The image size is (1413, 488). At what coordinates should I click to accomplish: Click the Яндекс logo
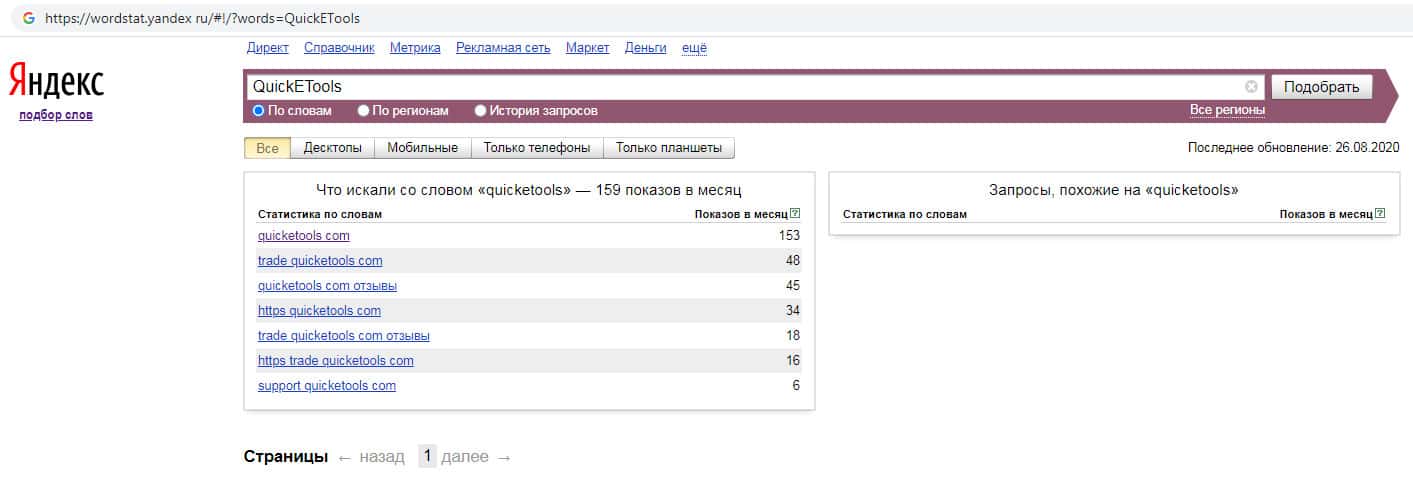point(56,81)
